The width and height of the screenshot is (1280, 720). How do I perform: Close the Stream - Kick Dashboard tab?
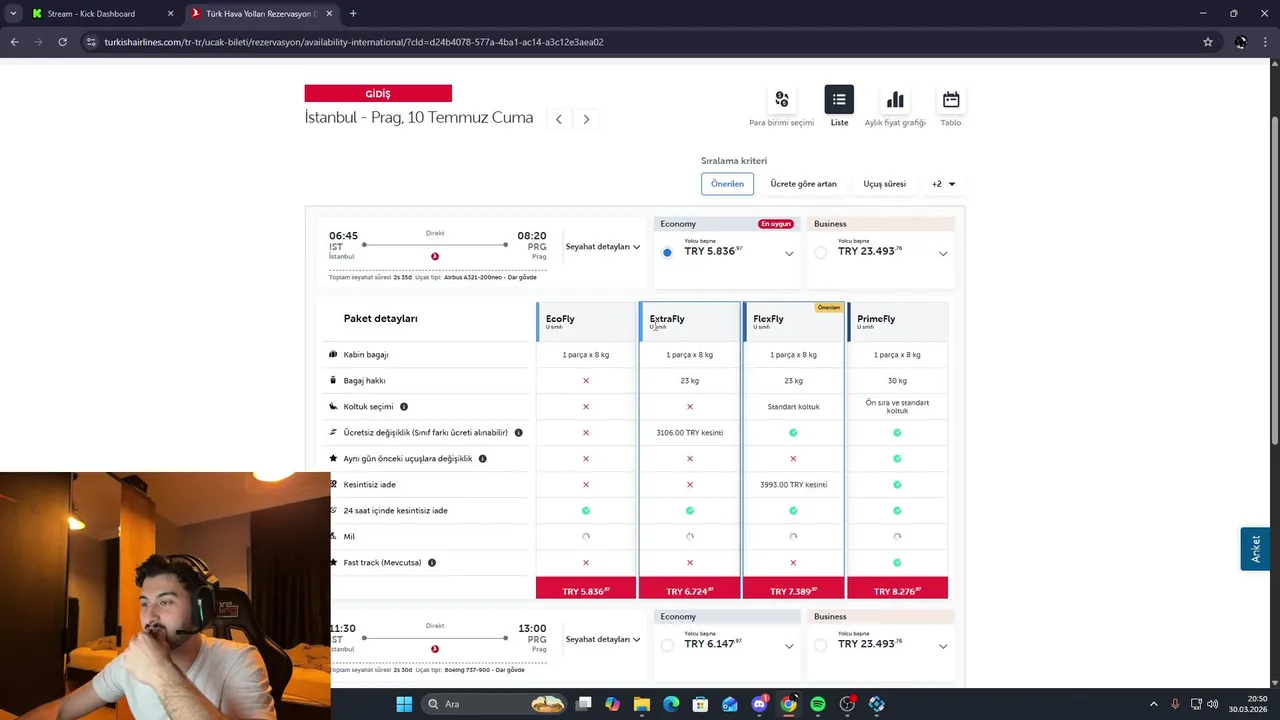pyautogui.click(x=170, y=14)
